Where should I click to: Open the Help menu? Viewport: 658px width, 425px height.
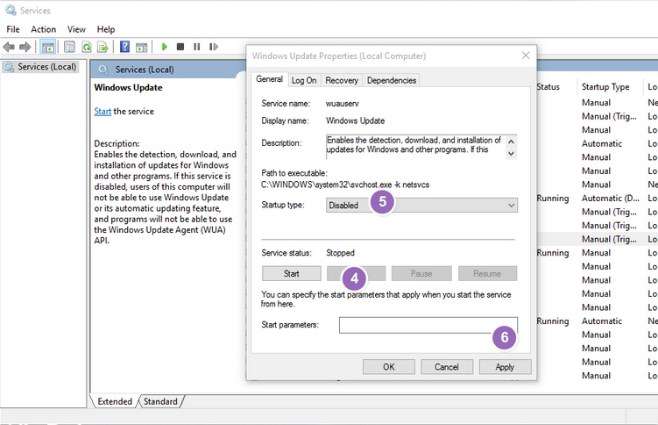click(x=106, y=29)
